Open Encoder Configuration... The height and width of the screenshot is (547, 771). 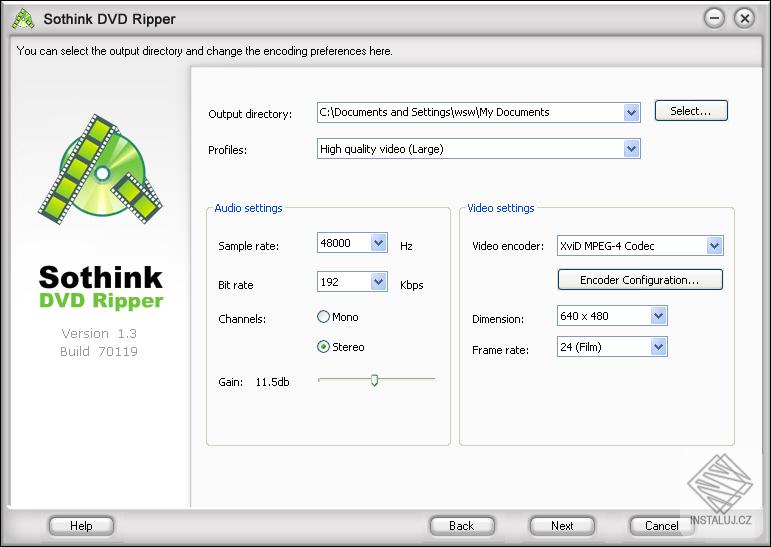coord(640,280)
